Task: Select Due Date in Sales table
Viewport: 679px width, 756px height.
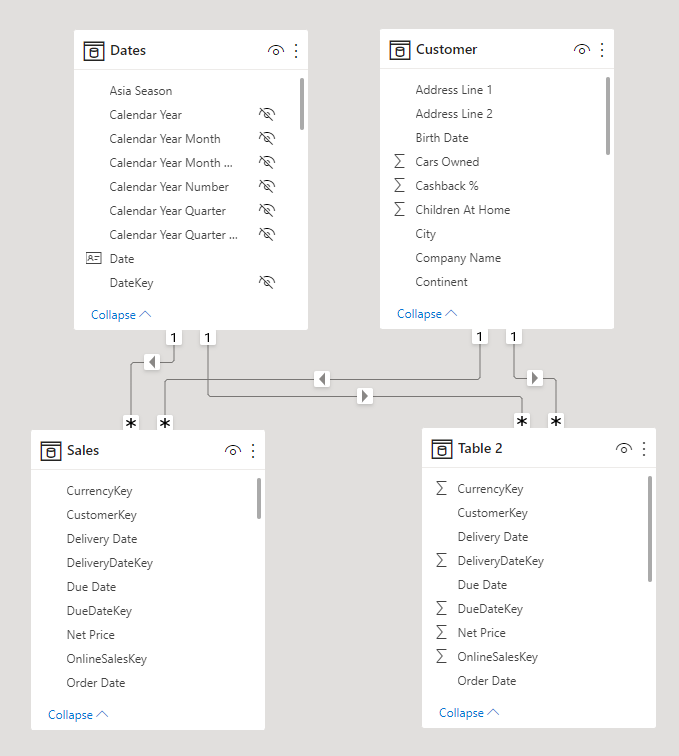Action: tap(91, 587)
